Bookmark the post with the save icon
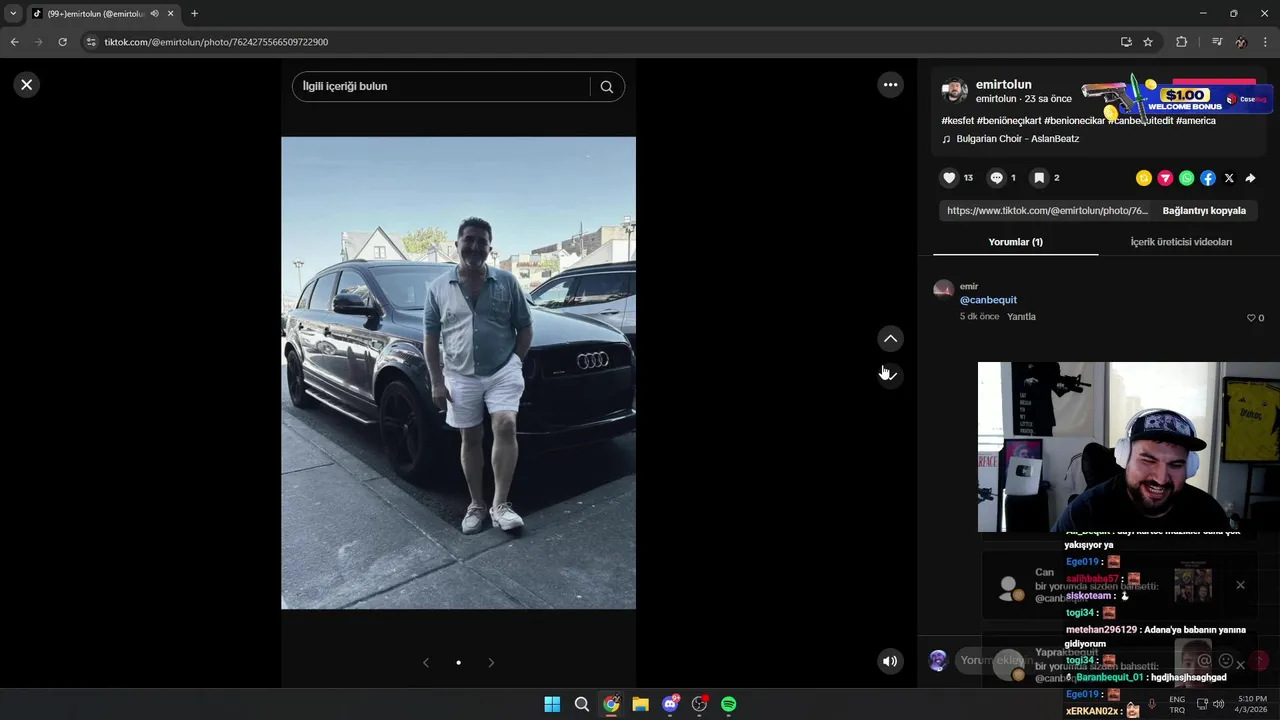The image size is (1280, 720). click(x=1039, y=178)
